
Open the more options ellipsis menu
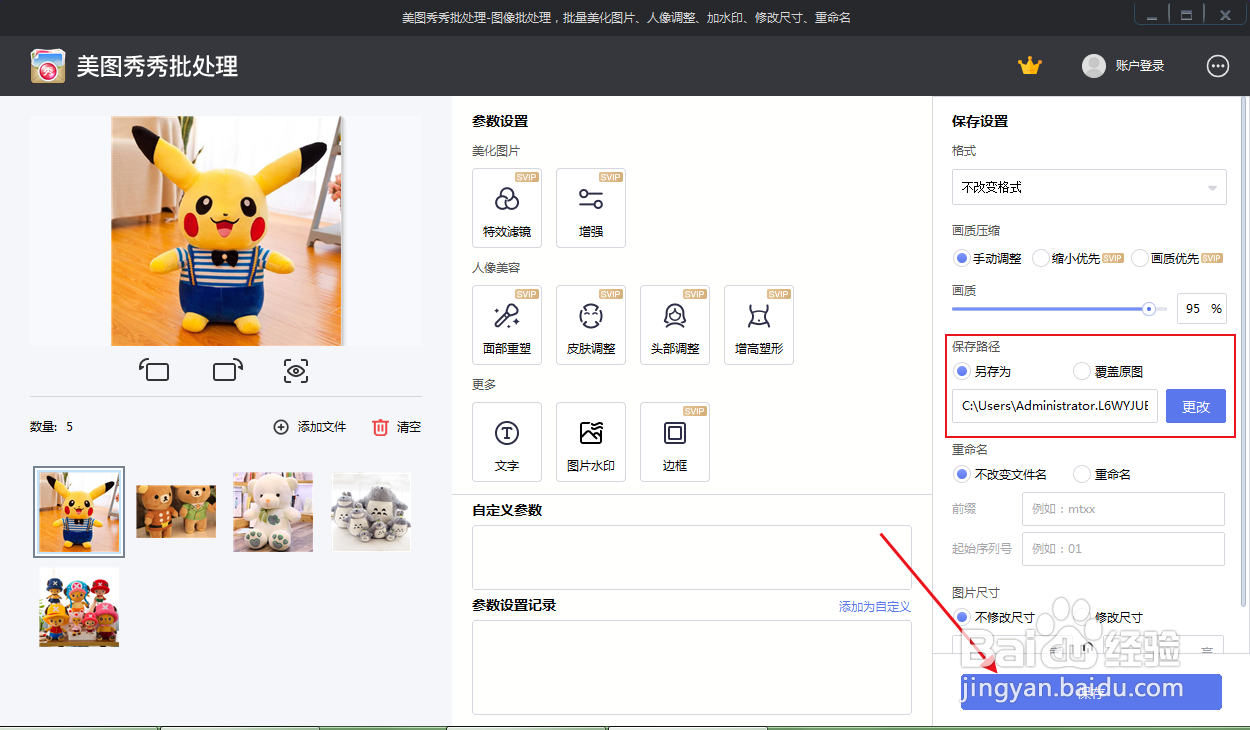pyautogui.click(x=1218, y=66)
